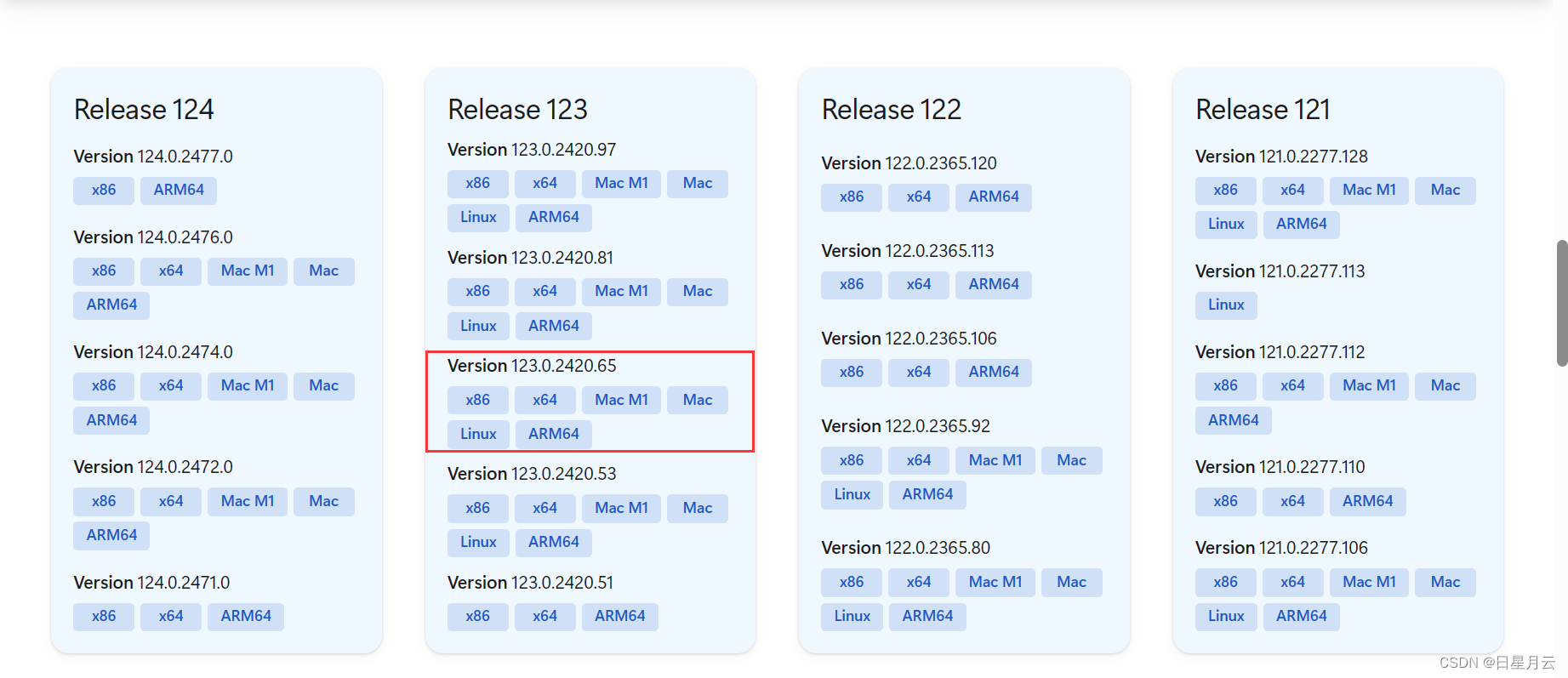The image size is (1568, 678).
Task: Select x64 under Version 123.0.2420.53
Action: point(545,509)
